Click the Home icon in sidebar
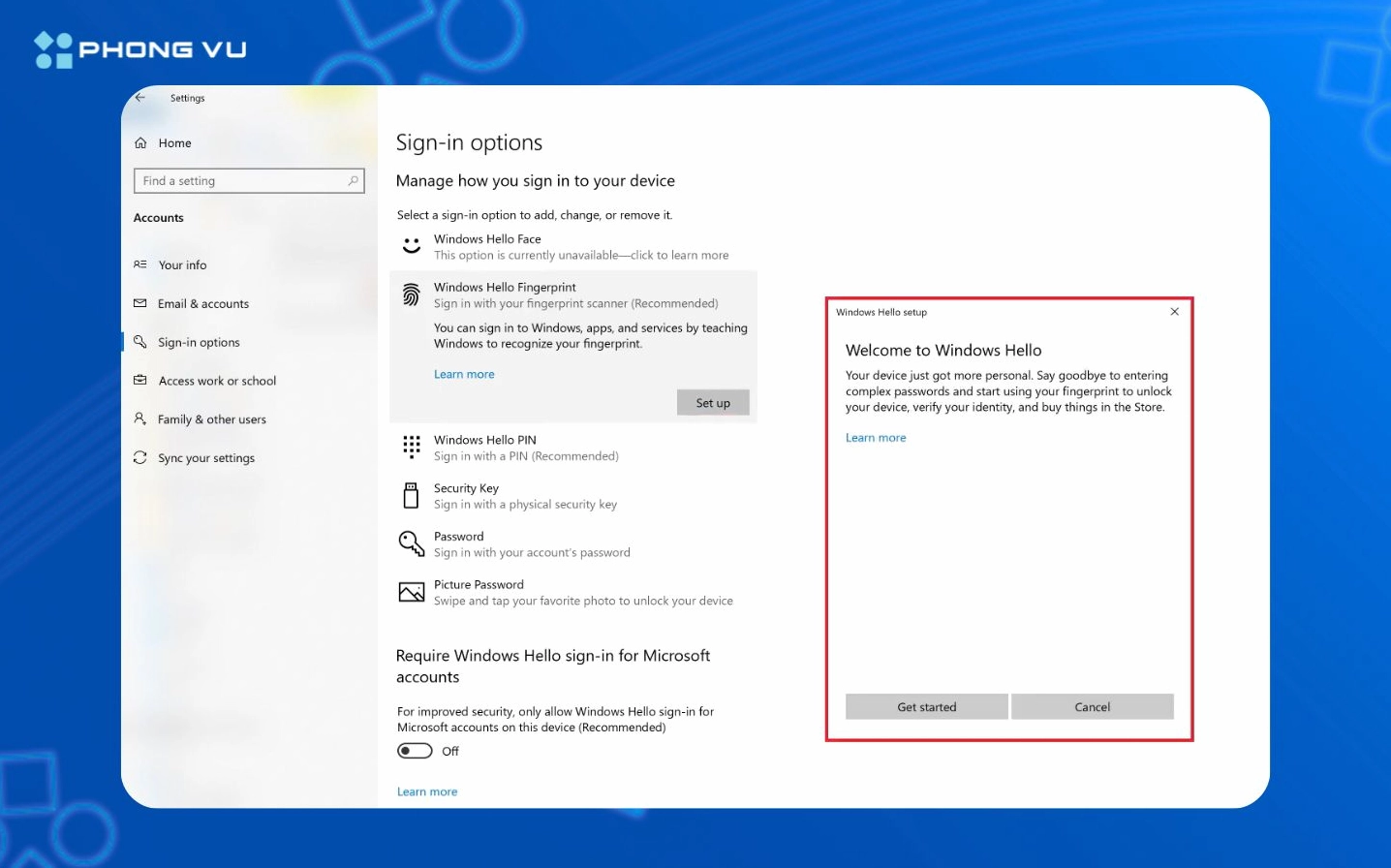1391x868 pixels. point(140,143)
